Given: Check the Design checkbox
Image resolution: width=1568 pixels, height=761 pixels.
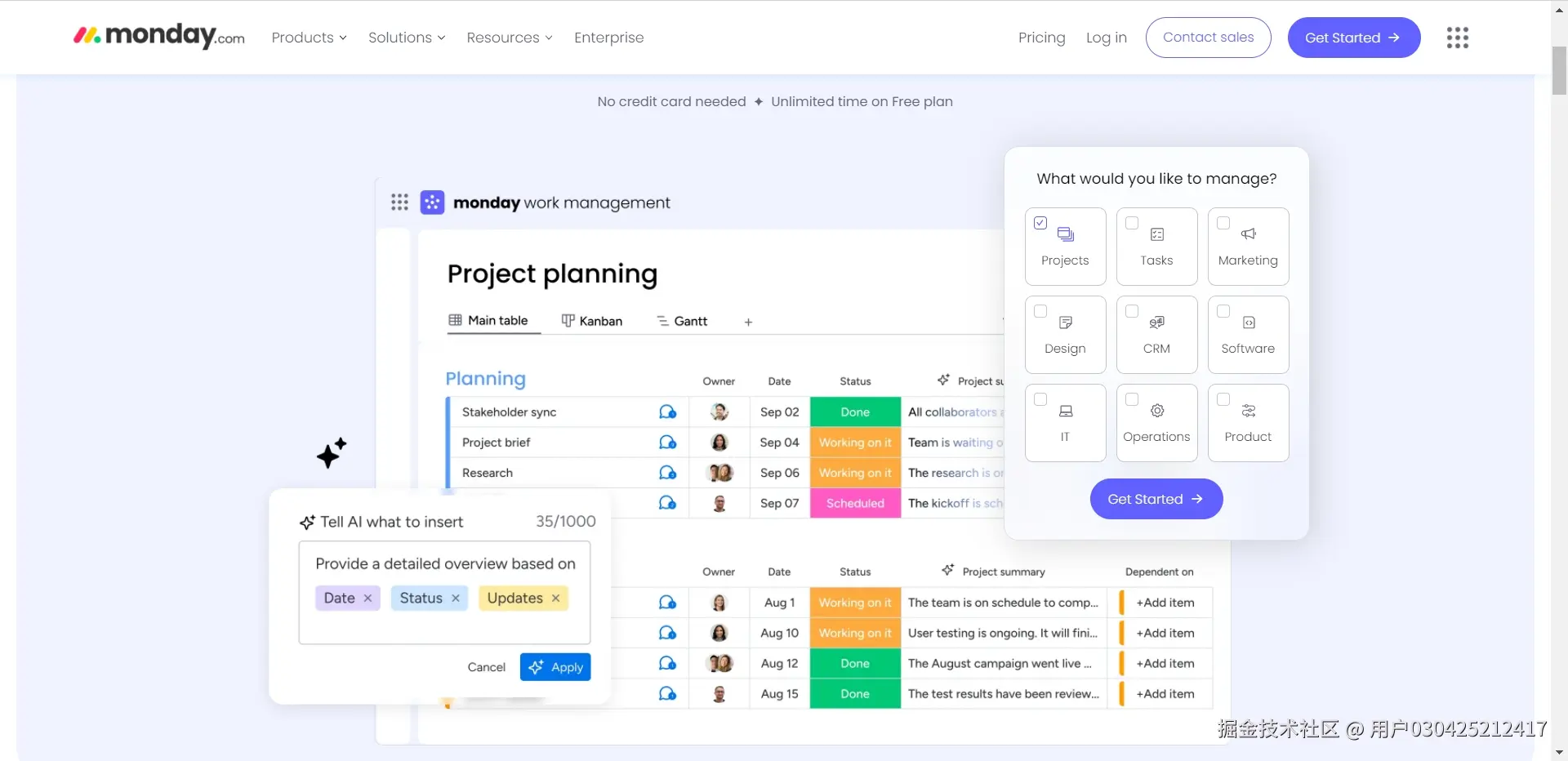Looking at the screenshot, I should (x=1040, y=311).
